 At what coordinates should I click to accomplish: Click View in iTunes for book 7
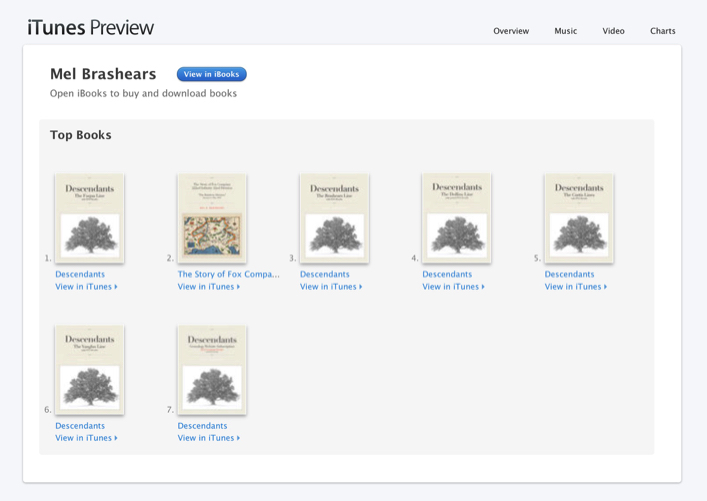point(209,438)
